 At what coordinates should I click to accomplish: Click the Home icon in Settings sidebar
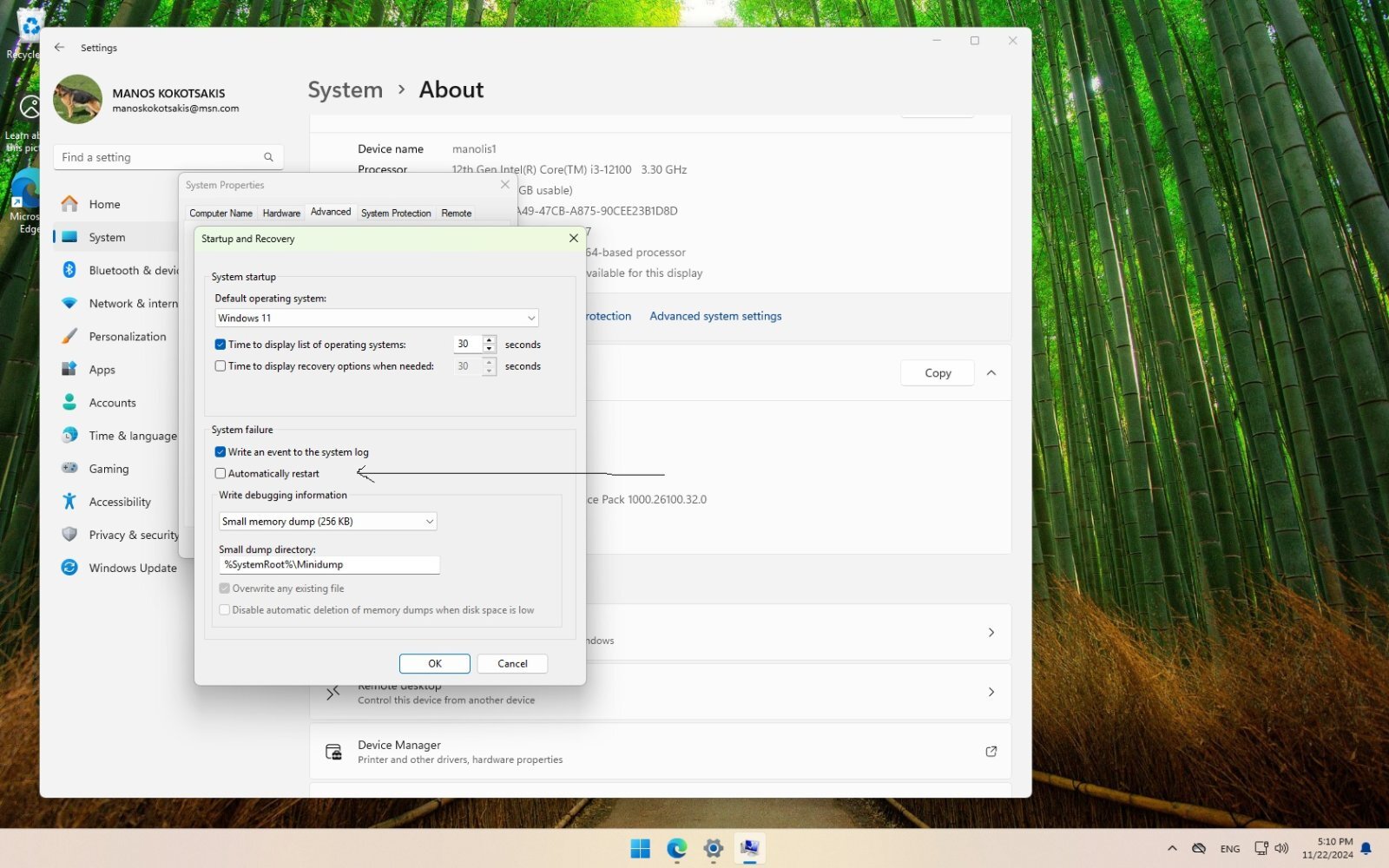pos(69,204)
